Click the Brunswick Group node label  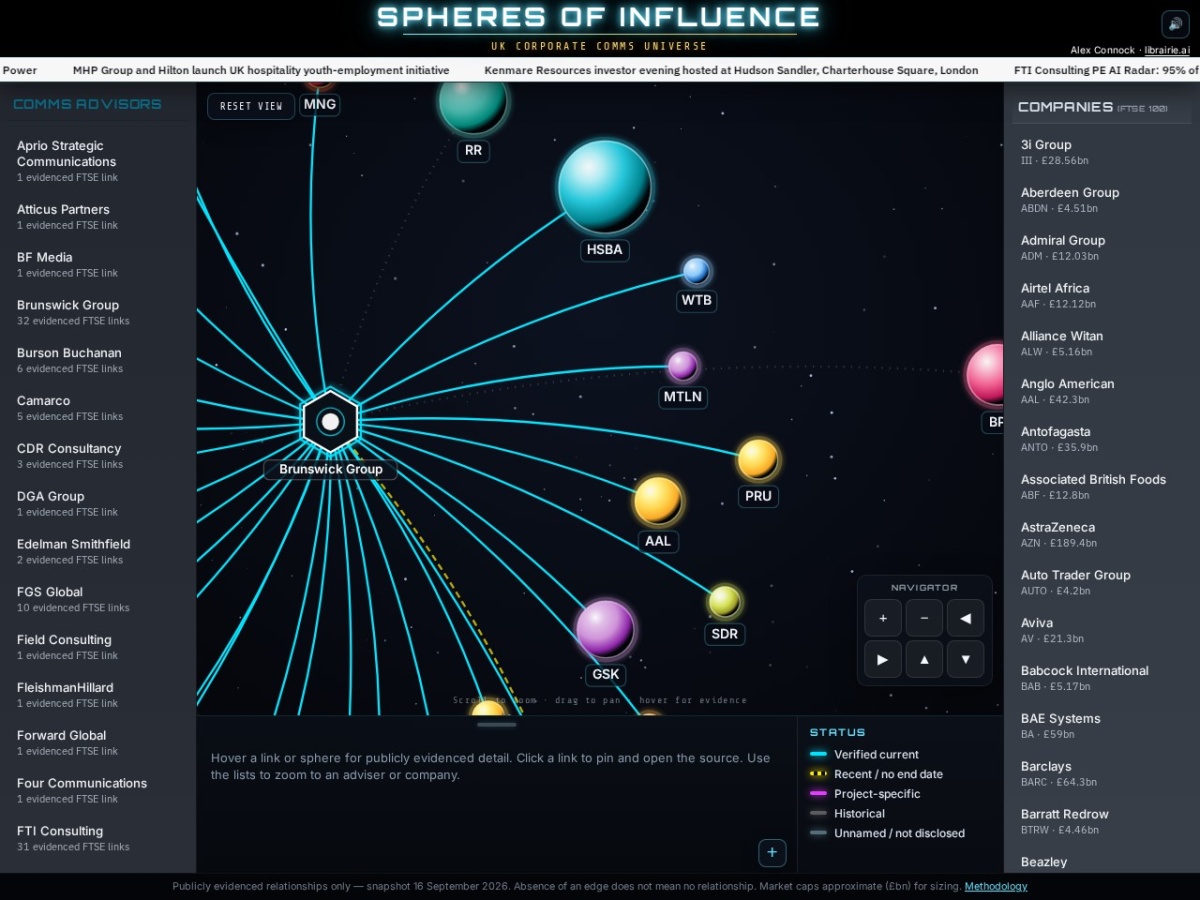(x=330, y=469)
